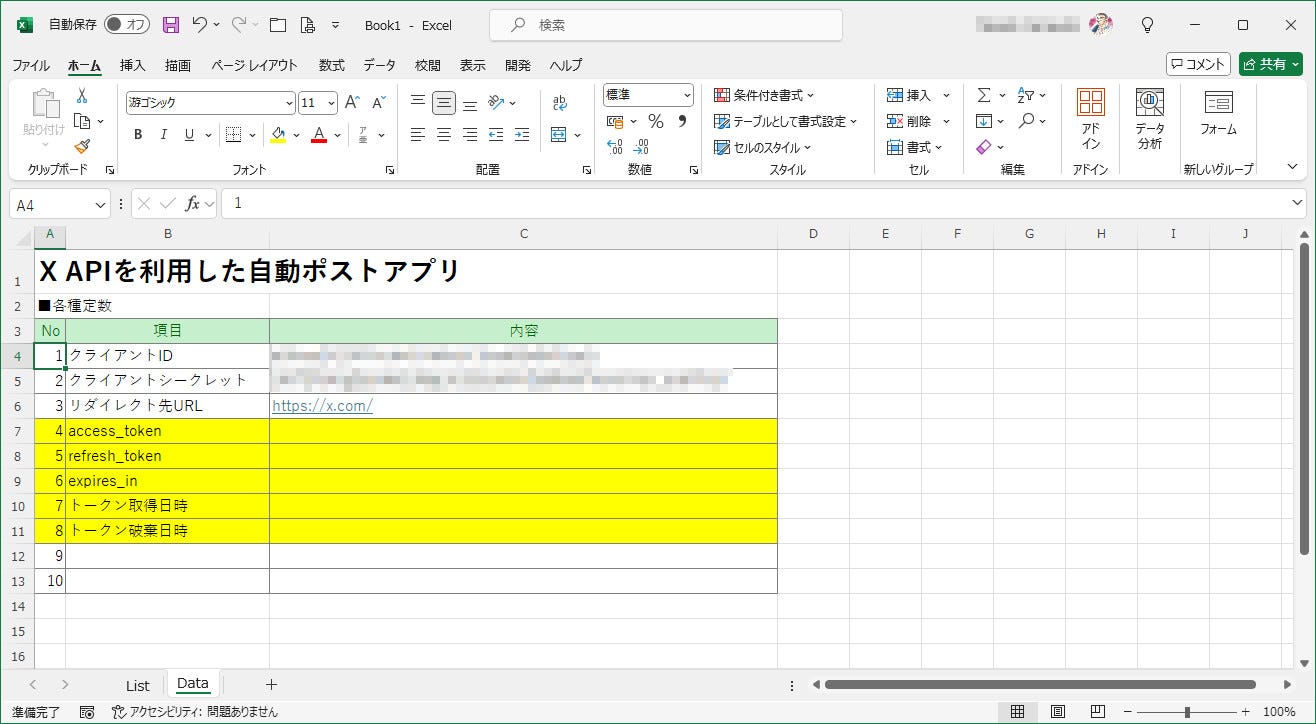1316x724 pixels.
Task: Click the Redo arrow icon
Action: (x=239, y=25)
